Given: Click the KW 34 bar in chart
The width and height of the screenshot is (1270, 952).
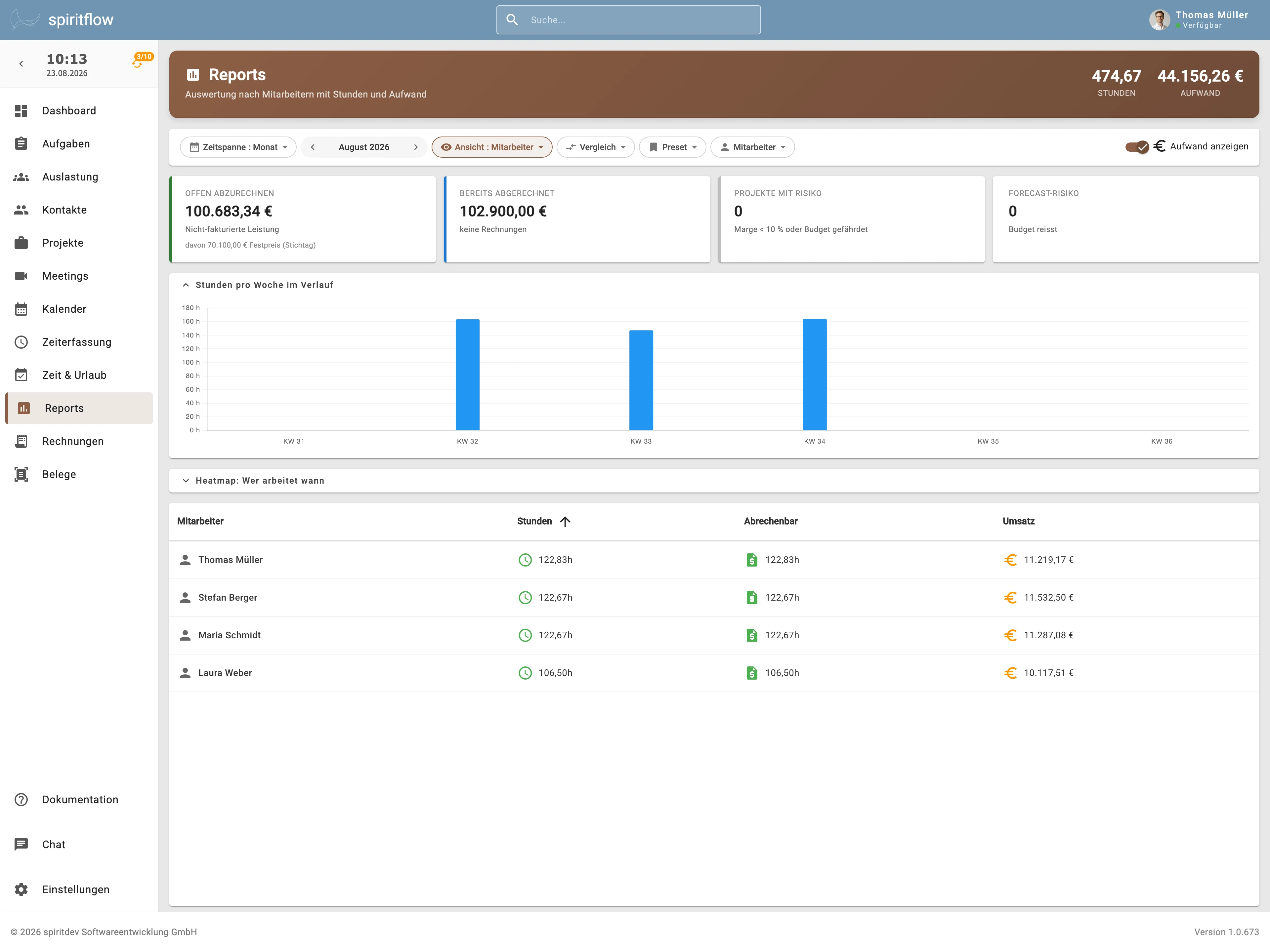Looking at the screenshot, I should point(814,374).
